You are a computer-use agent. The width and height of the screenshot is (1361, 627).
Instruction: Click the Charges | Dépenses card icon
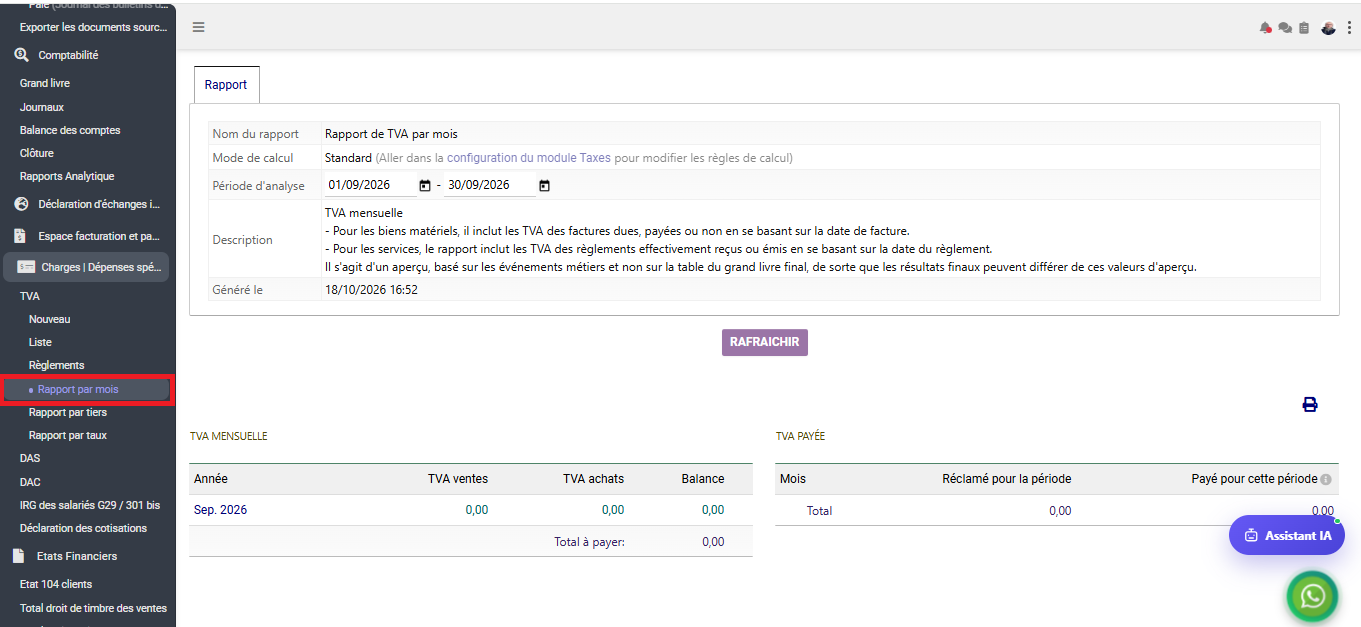coord(26,267)
